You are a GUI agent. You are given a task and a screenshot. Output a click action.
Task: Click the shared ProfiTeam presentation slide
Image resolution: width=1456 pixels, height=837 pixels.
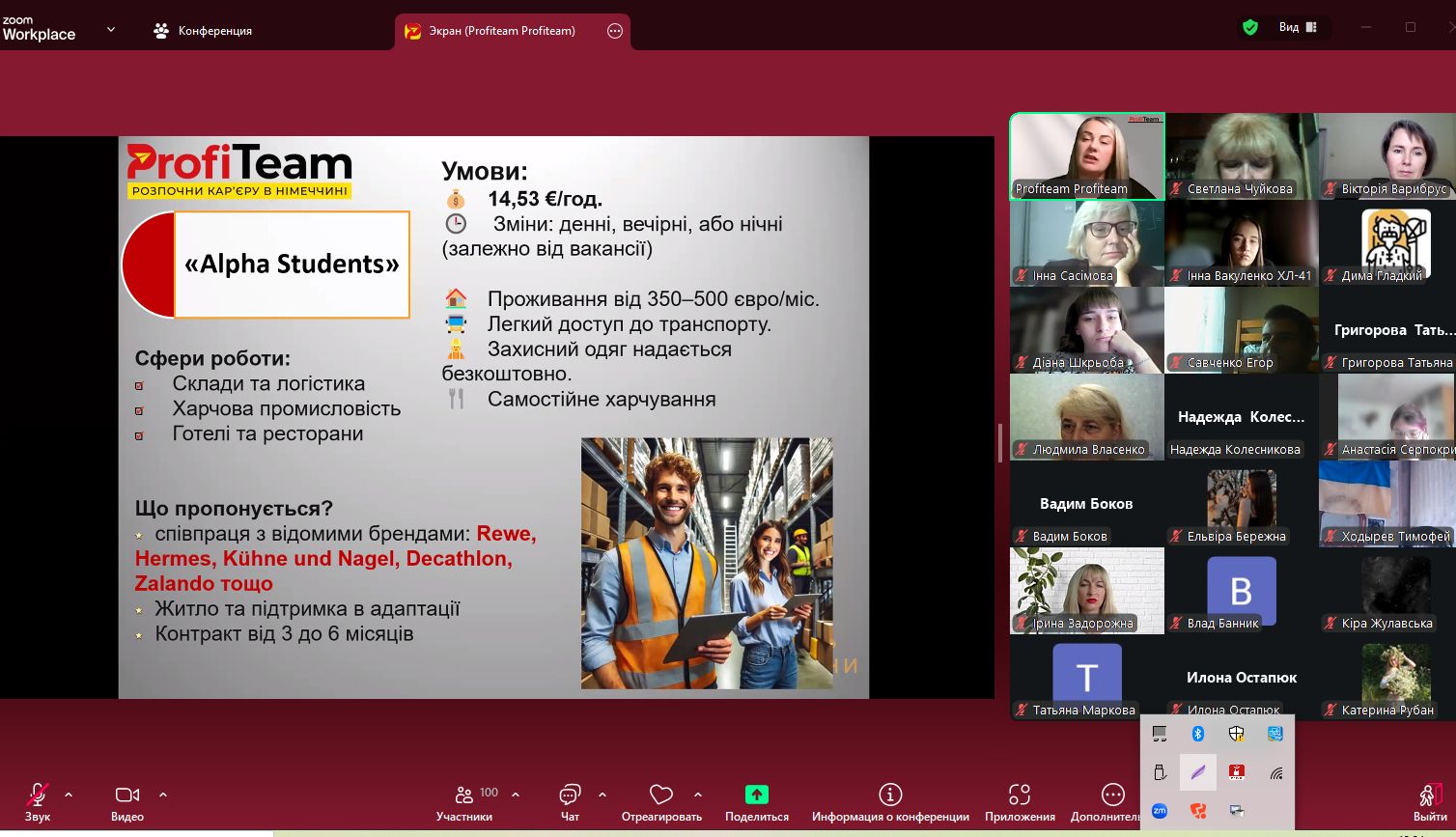pos(493,417)
